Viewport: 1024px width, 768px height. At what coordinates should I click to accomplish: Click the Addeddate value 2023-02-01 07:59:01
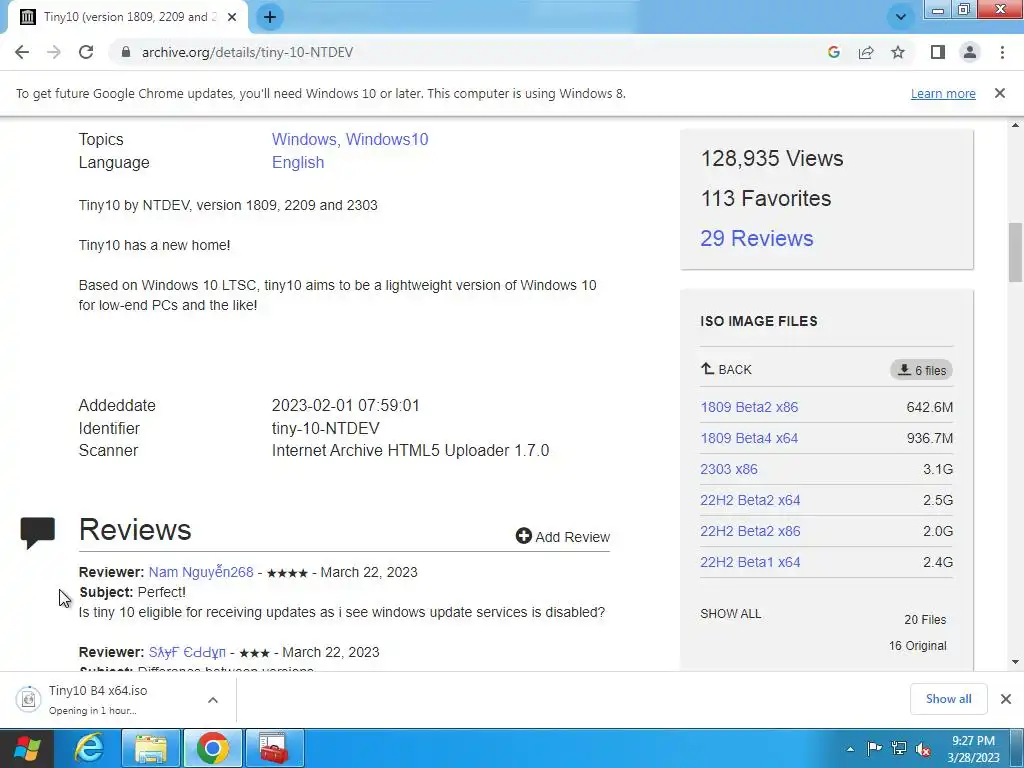click(345, 406)
